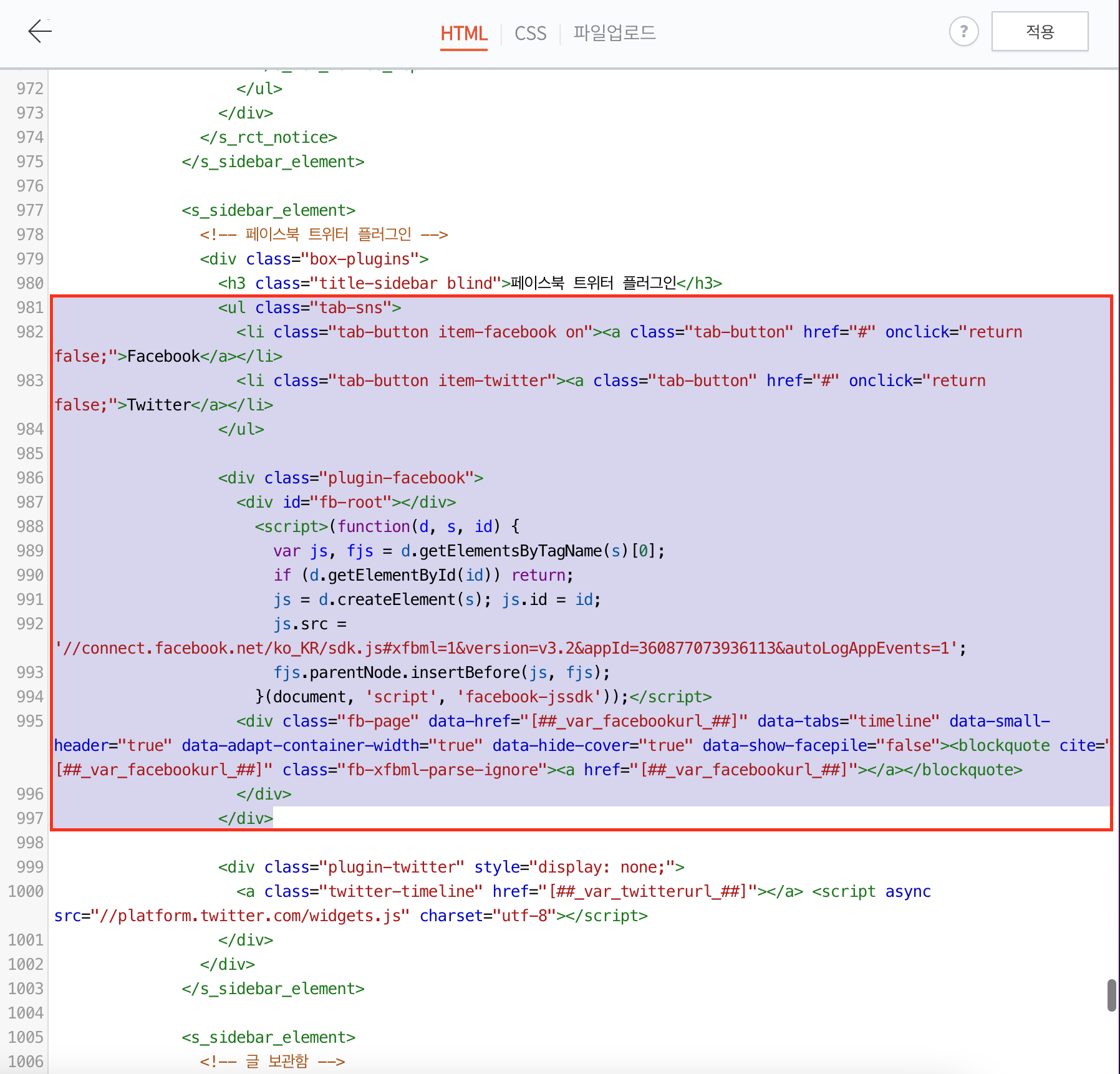Image resolution: width=1120 pixels, height=1074 pixels.
Task: Place cursor on <ul class="tab-sns"> line
Action: click(x=309, y=307)
